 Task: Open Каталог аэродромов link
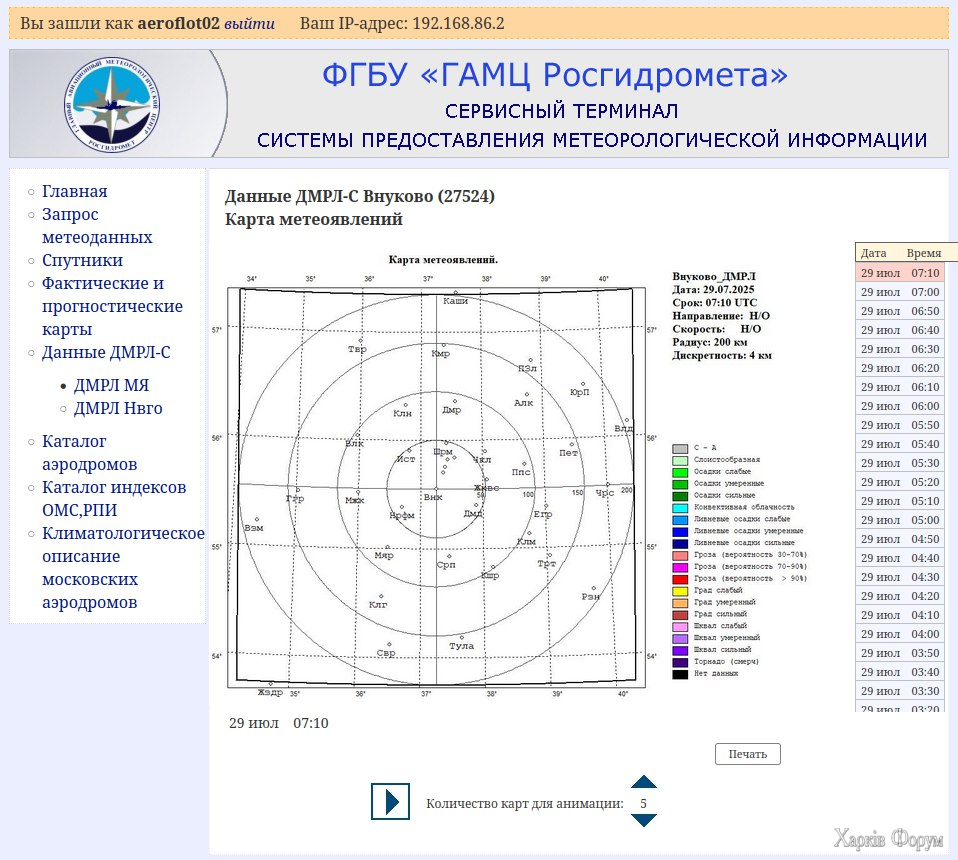pos(89,453)
